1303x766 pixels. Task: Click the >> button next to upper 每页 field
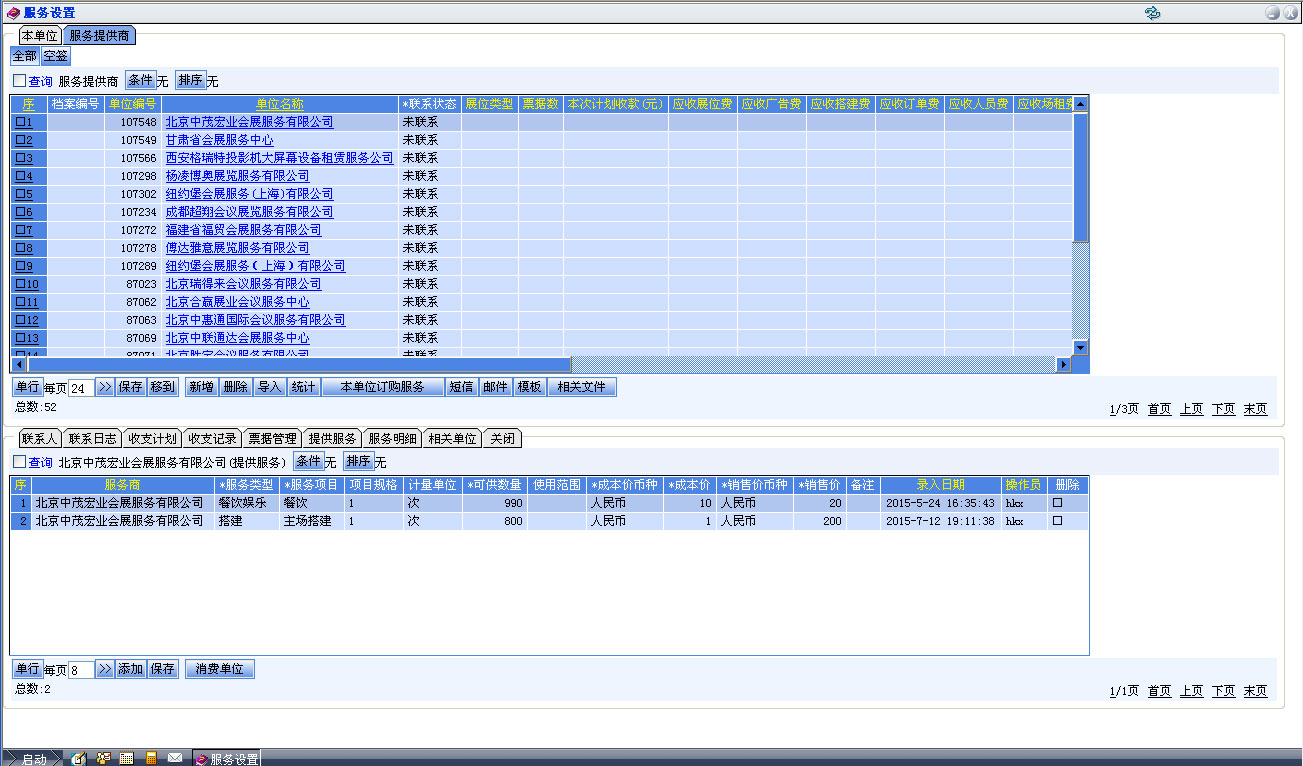point(104,387)
